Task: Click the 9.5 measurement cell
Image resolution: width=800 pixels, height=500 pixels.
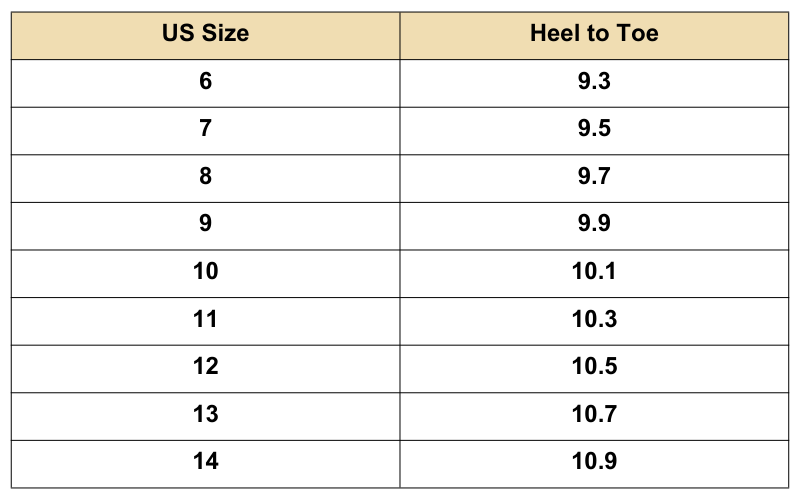Action: [594, 129]
